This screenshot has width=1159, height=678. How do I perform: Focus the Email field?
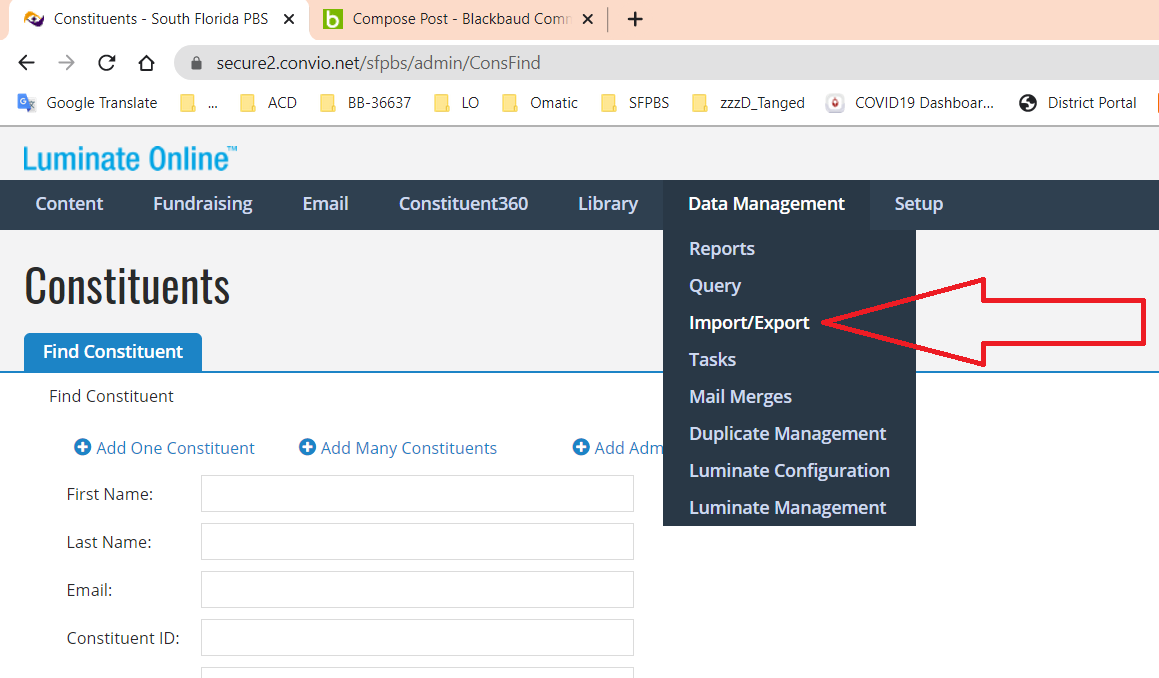click(417, 589)
